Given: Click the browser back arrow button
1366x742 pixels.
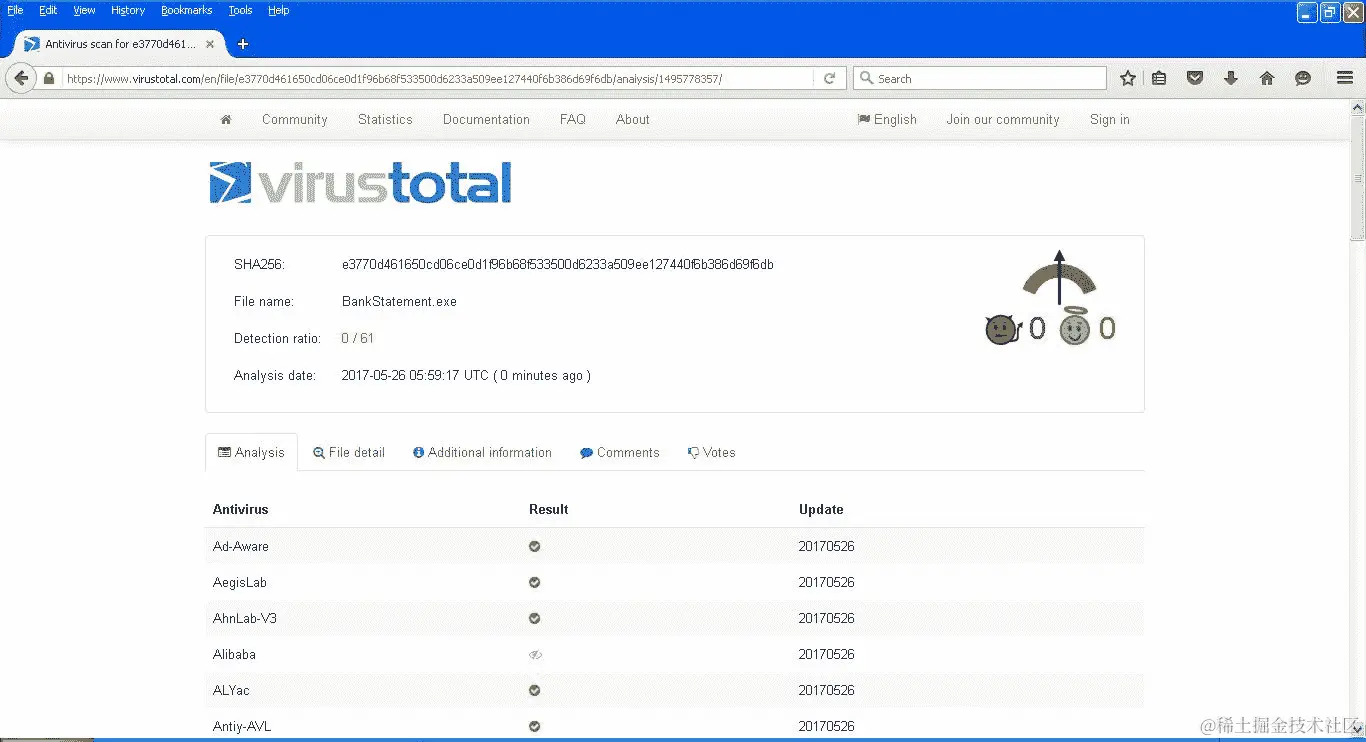Looking at the screenshot, I should [x=20, y=78].
